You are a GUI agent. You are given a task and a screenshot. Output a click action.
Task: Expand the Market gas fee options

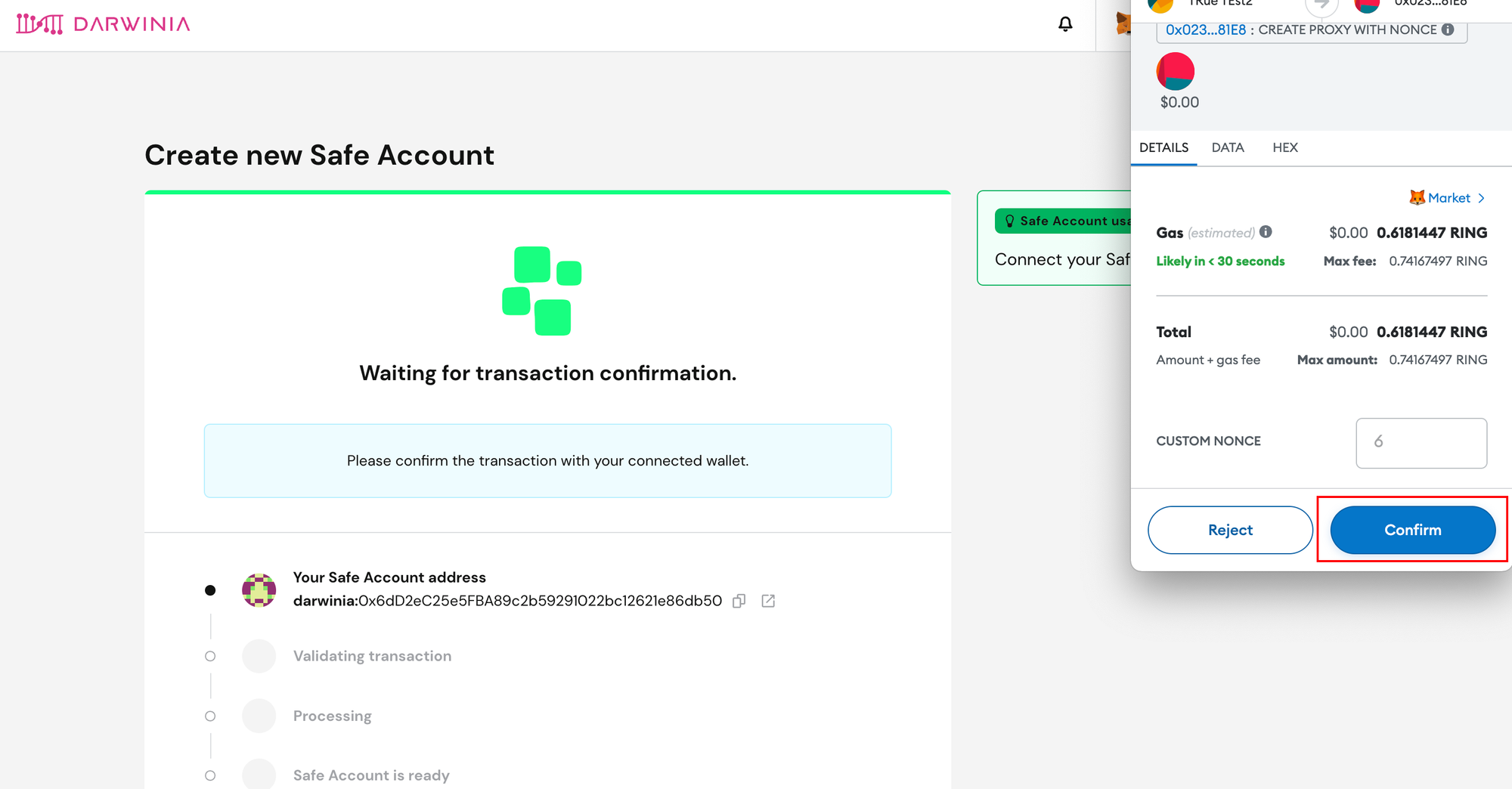(x=1448, y=198)
